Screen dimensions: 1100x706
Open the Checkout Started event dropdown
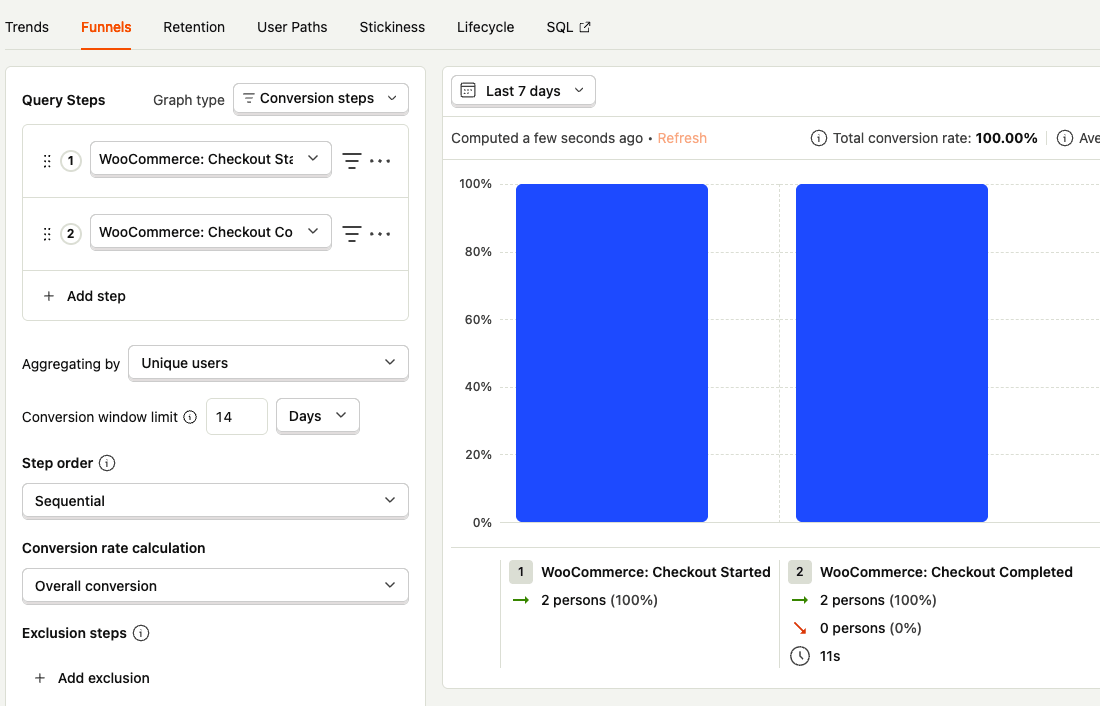pos(210,159)
